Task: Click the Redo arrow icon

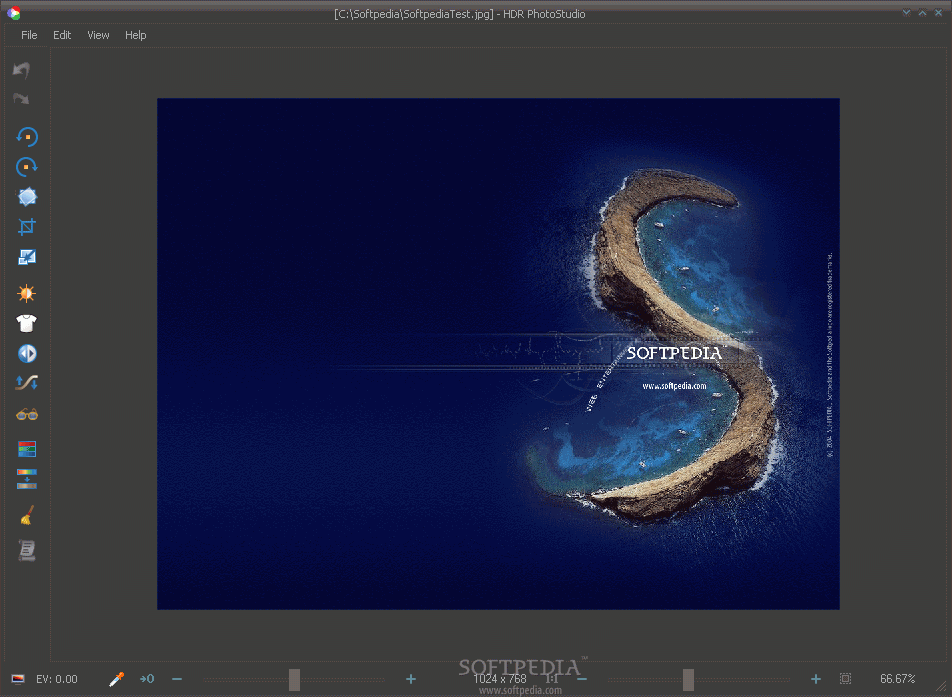Action: 22,98
